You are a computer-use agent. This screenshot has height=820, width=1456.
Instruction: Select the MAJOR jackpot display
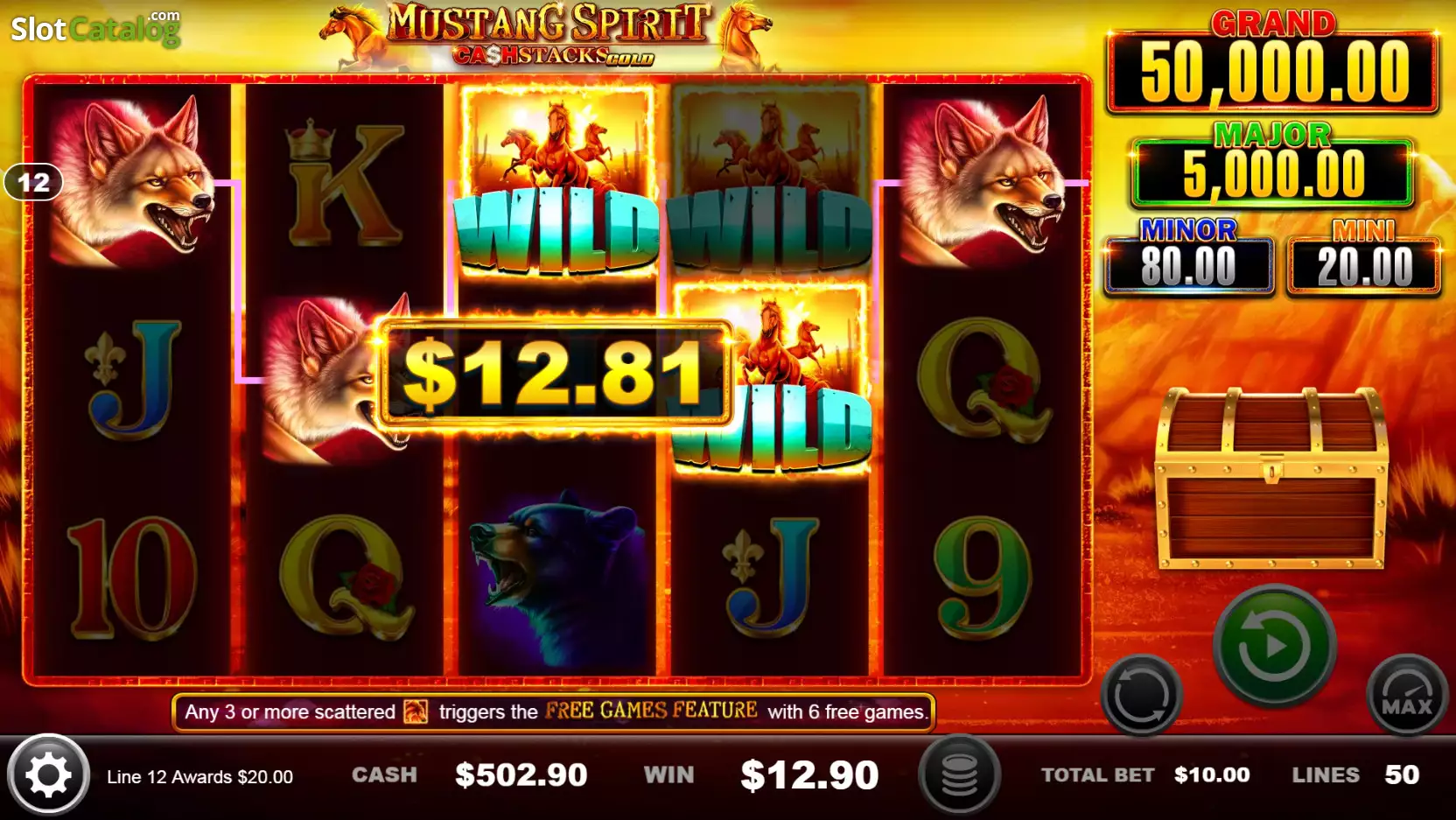(x=1273, y=165)
